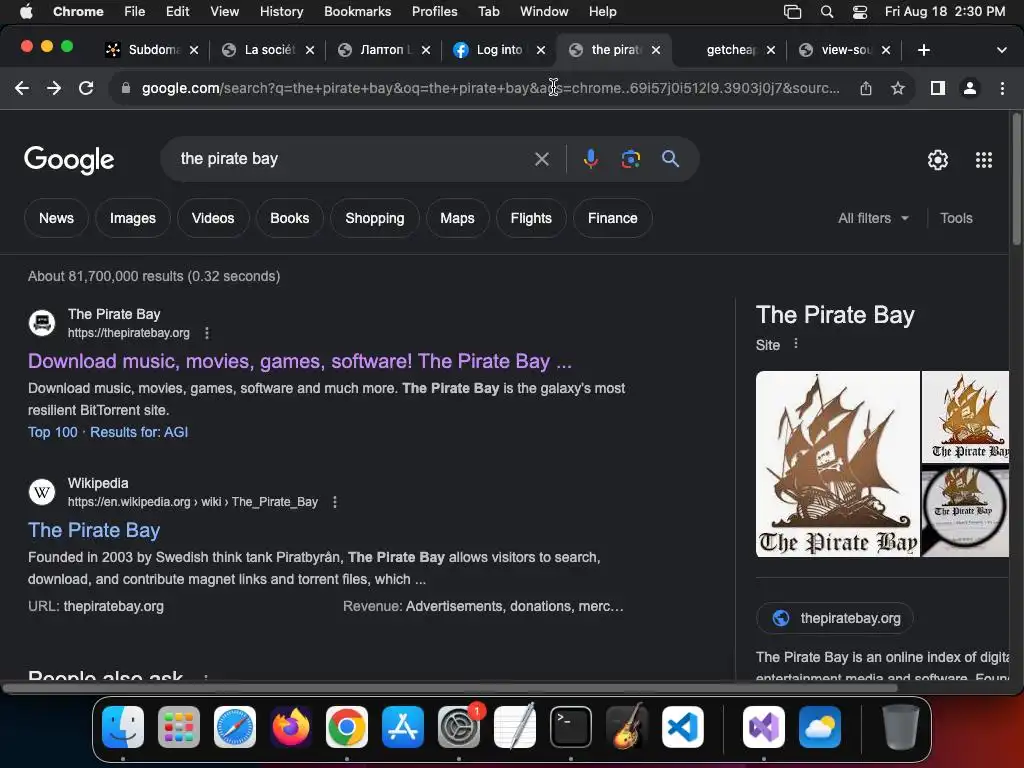Viewport: 1024px width, 768px height.
Task: Go back to previous page
Action: 22,88
